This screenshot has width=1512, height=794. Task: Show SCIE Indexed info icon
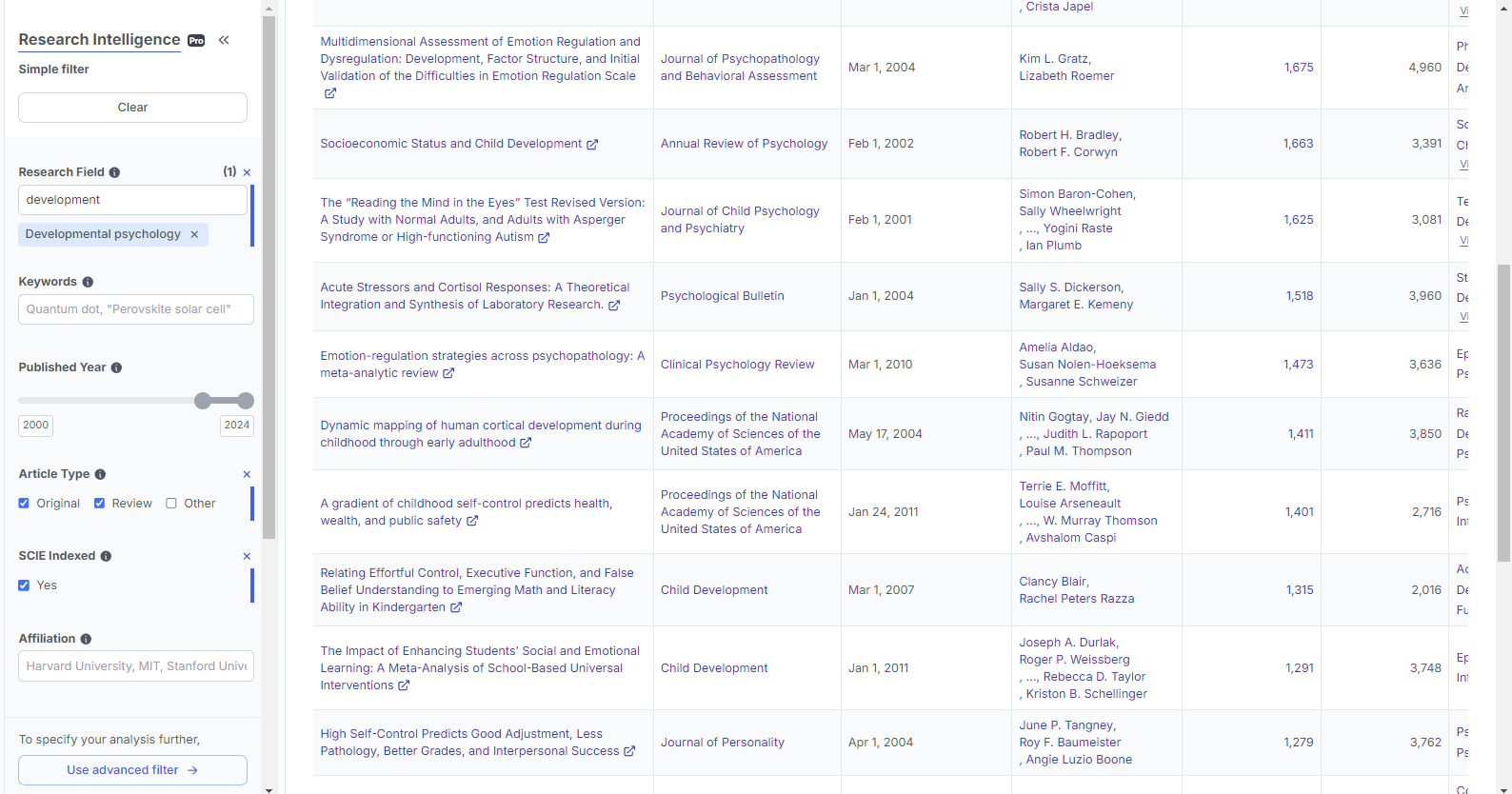[x=106, y=556]
